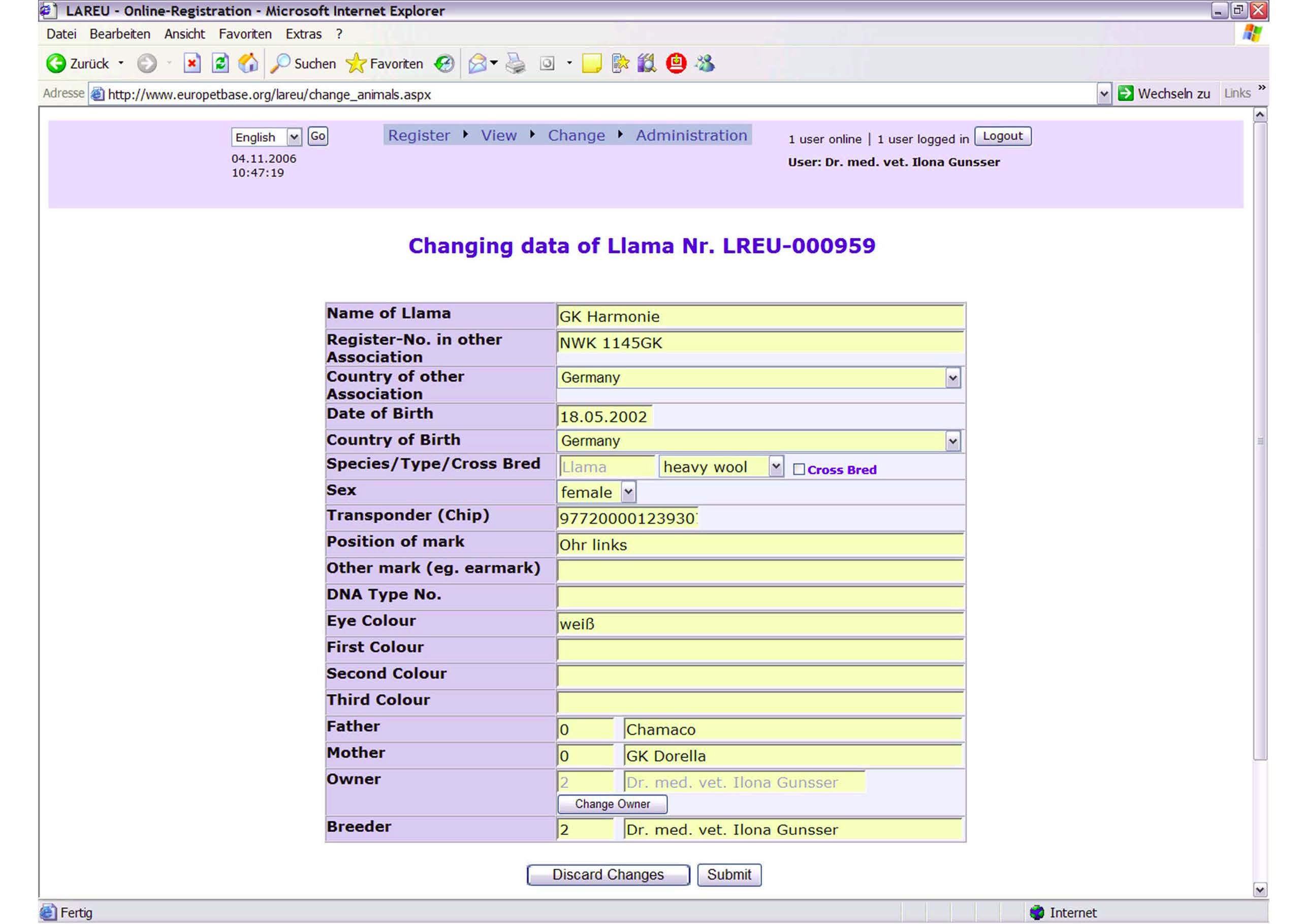The width and height of the screenshot is (1307, 924).
Task: Click the phone with star toolbar icon
Action: (x=620, y=63)
